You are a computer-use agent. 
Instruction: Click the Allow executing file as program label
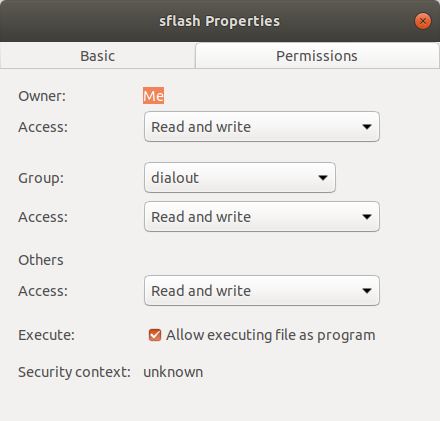coord(271,335)
